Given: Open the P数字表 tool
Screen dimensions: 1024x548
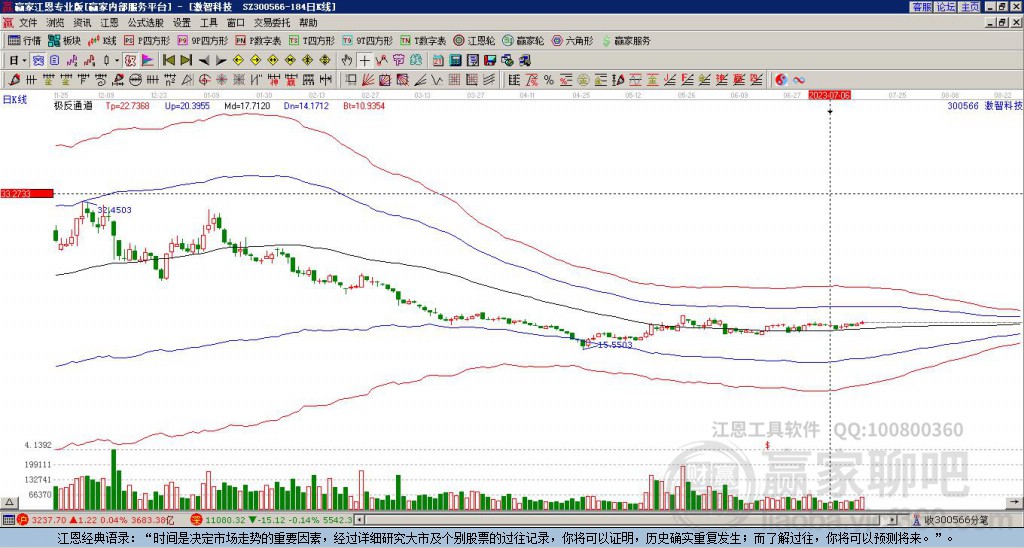Looking at the screenshot, I should 258,40.
